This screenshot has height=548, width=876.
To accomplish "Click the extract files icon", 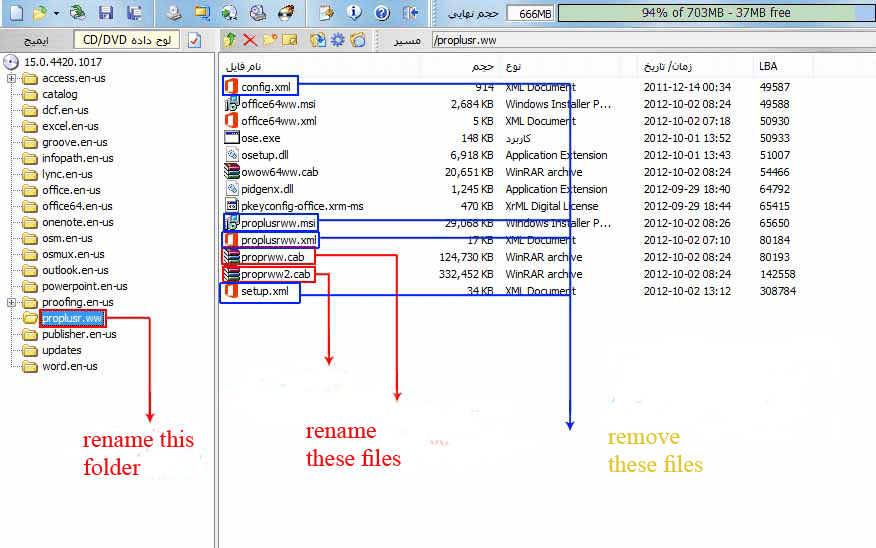I will 317,40.
